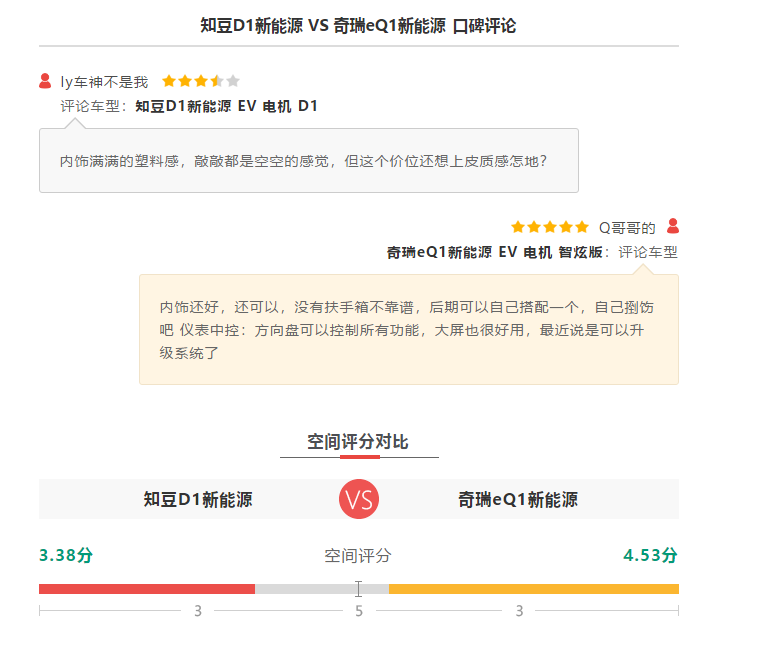Click the page title 知豆D1新能源 VS 奇瑞eQ1新能源 口碑评论
757x647 pixels.
coord(358,26)
